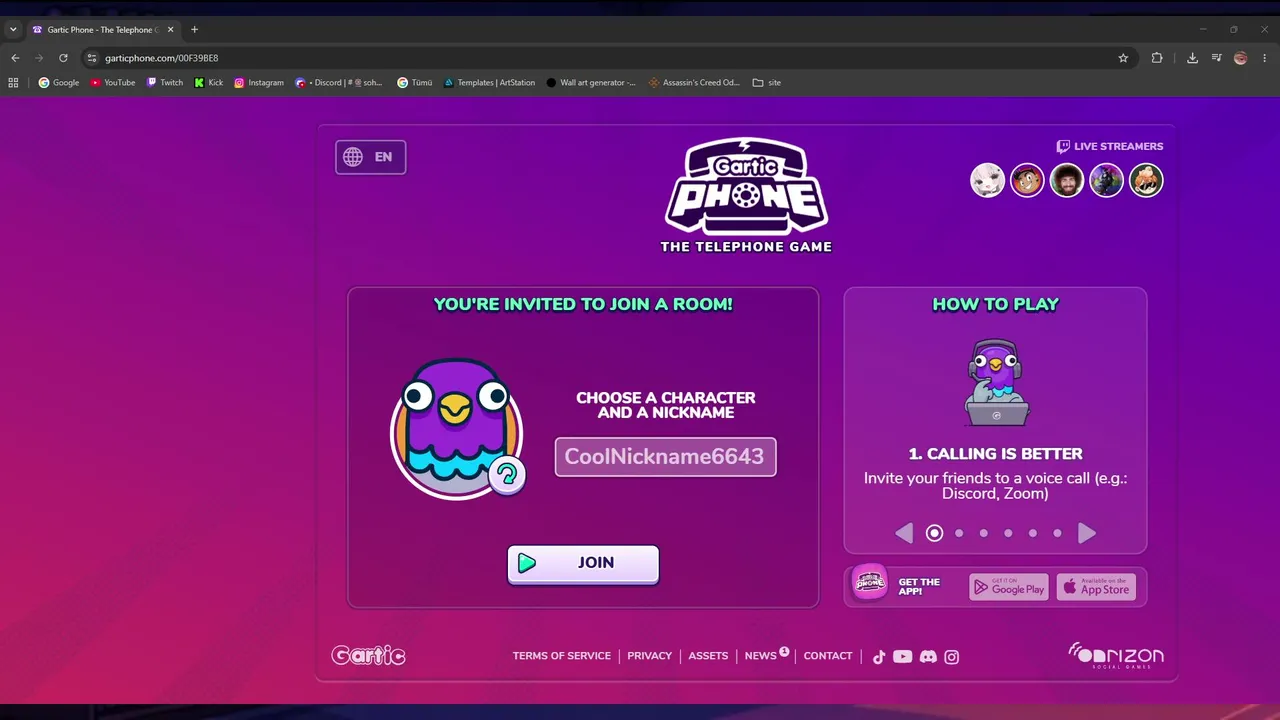Open the Google bookmark

[59, 83]
